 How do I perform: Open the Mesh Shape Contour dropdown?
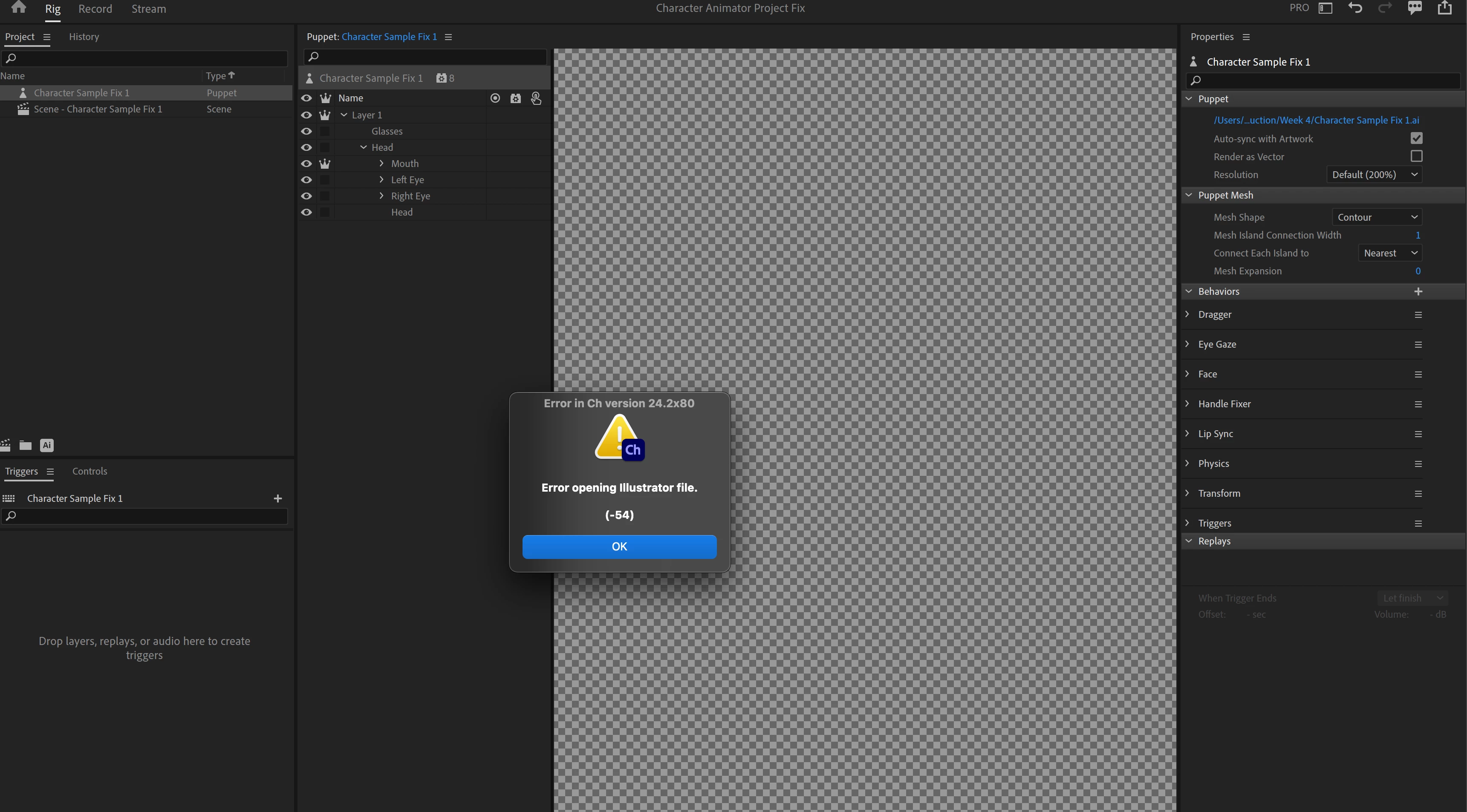click(1377, 218)
